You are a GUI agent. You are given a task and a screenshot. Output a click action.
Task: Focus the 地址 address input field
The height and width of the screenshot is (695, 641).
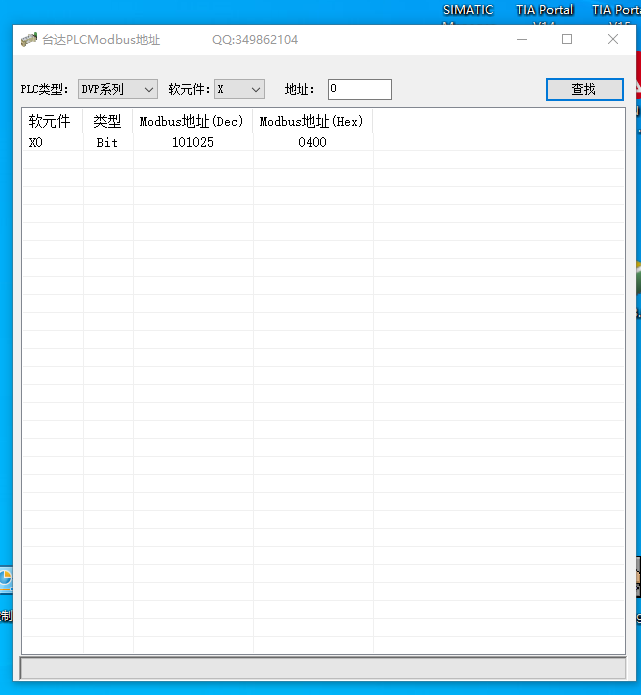[x=359, y=89]
